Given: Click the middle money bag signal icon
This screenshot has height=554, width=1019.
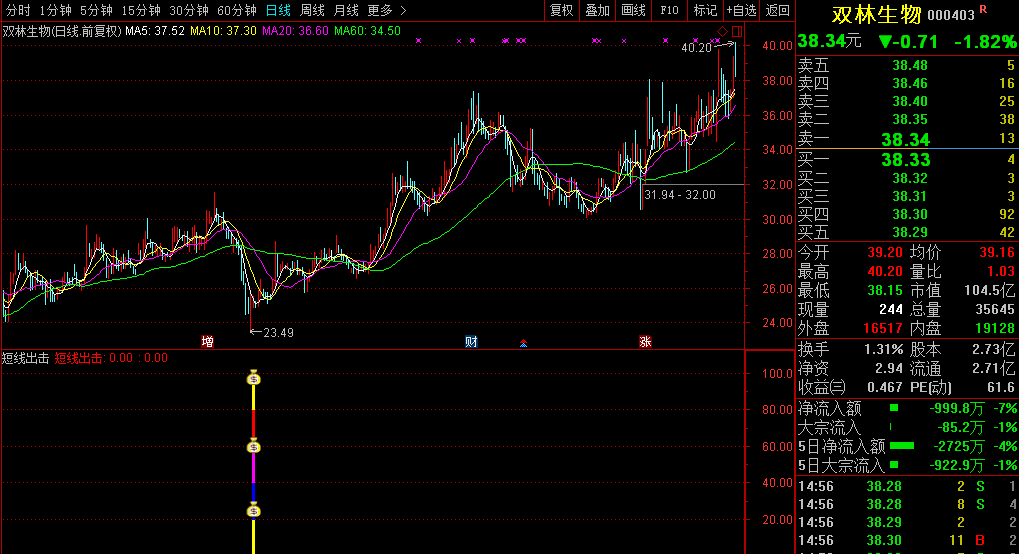Looking at the screenshot, I should click(254, 446).
